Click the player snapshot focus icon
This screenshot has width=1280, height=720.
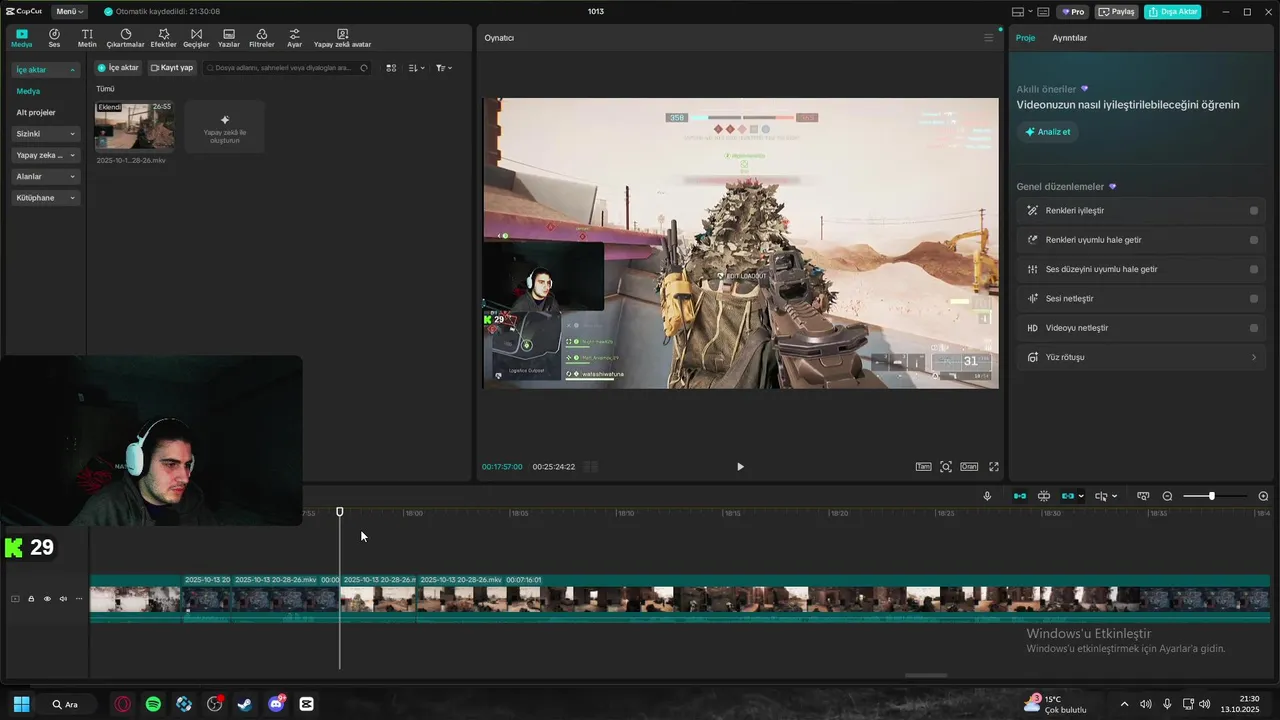click(x=946, y=467)
